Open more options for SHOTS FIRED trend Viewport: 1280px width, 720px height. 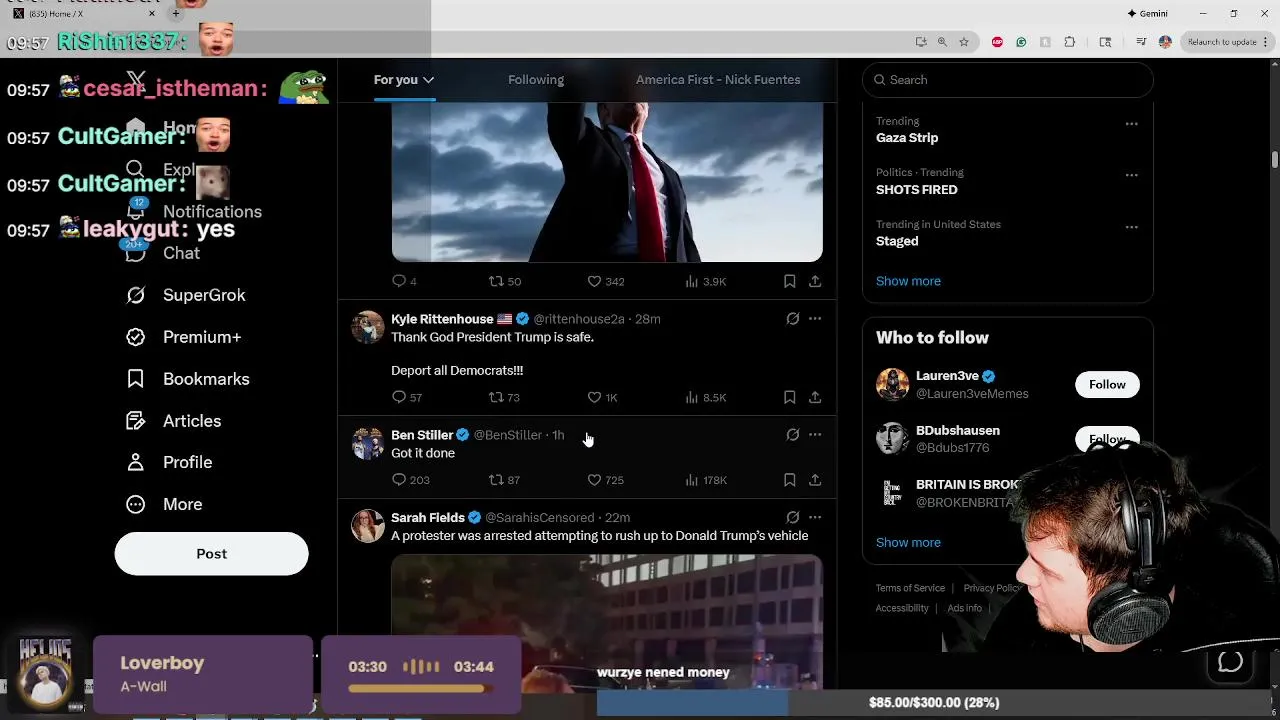[1131, 175]
